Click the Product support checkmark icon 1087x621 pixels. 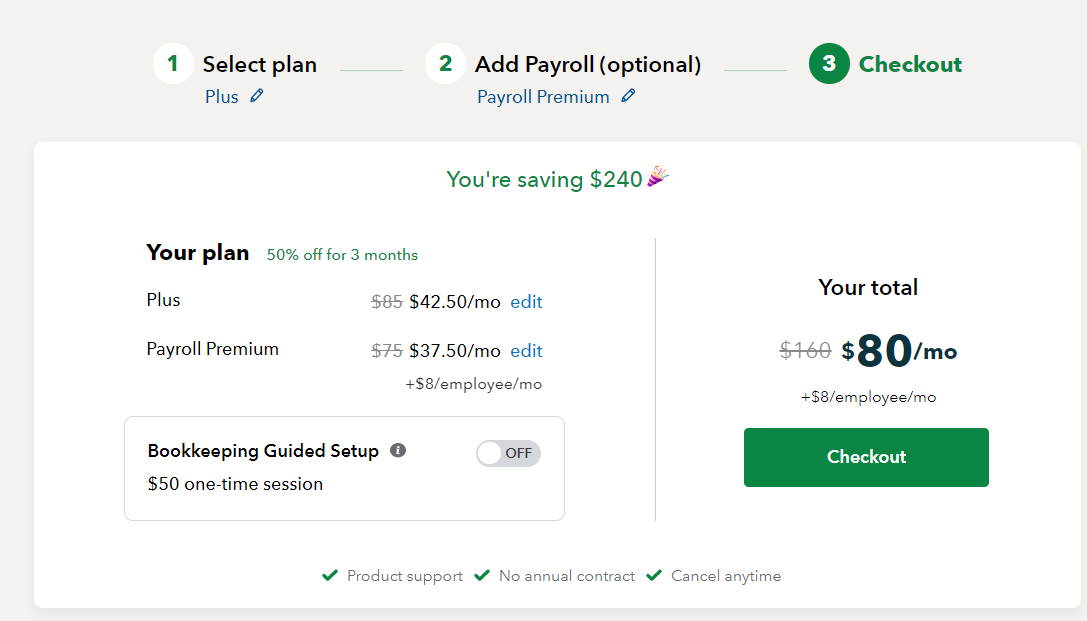330,575
